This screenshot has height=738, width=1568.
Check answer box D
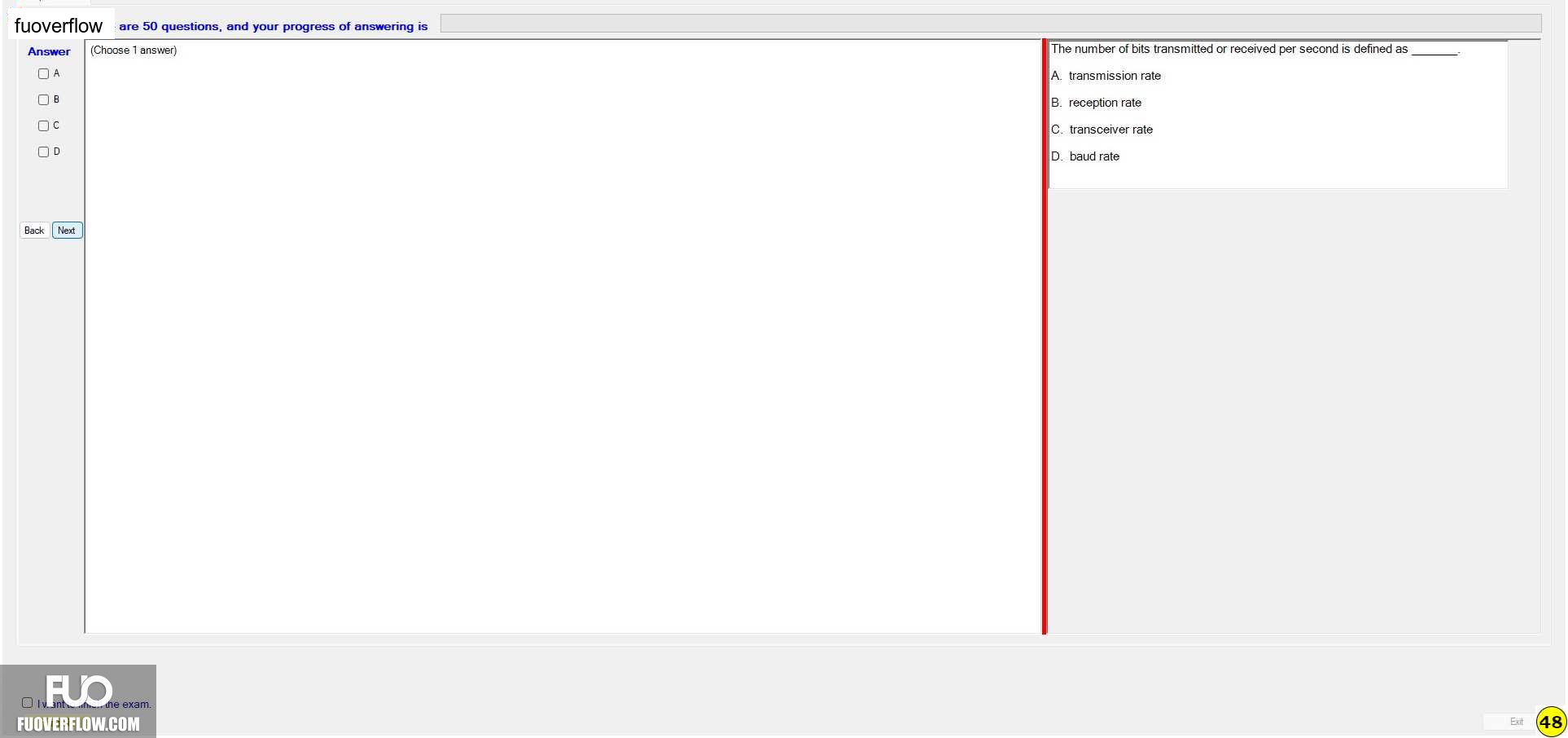pos(44,152)
